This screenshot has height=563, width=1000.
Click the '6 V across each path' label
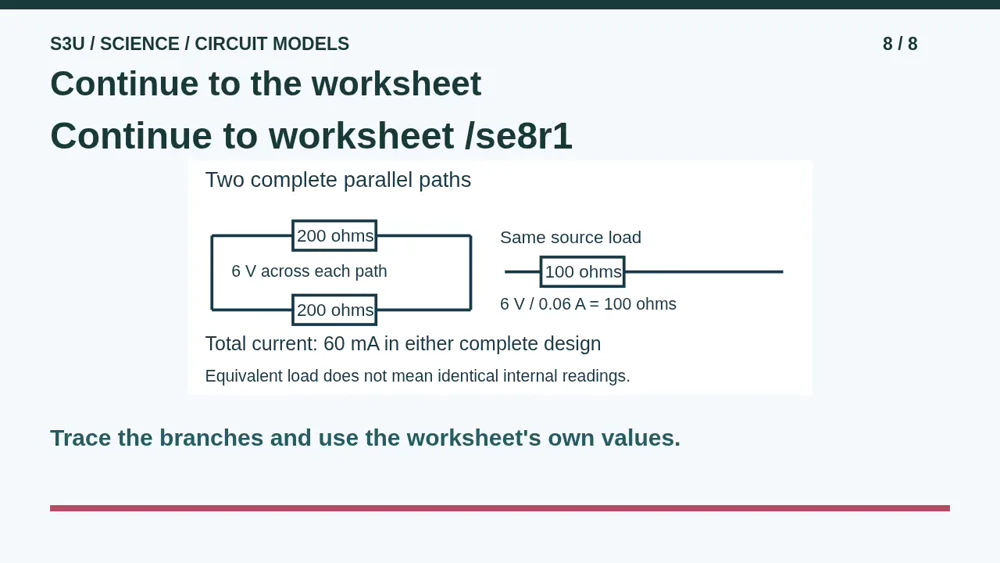[x=309, y=271]
